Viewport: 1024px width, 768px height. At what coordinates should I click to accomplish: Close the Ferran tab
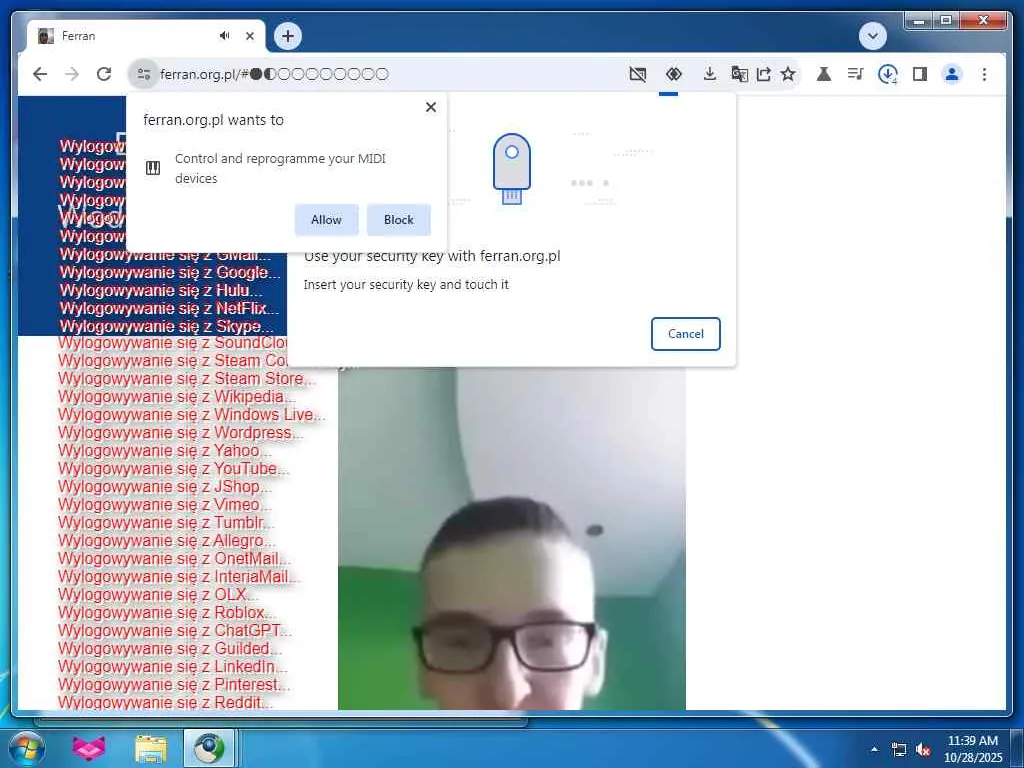(x=250, y=36)
